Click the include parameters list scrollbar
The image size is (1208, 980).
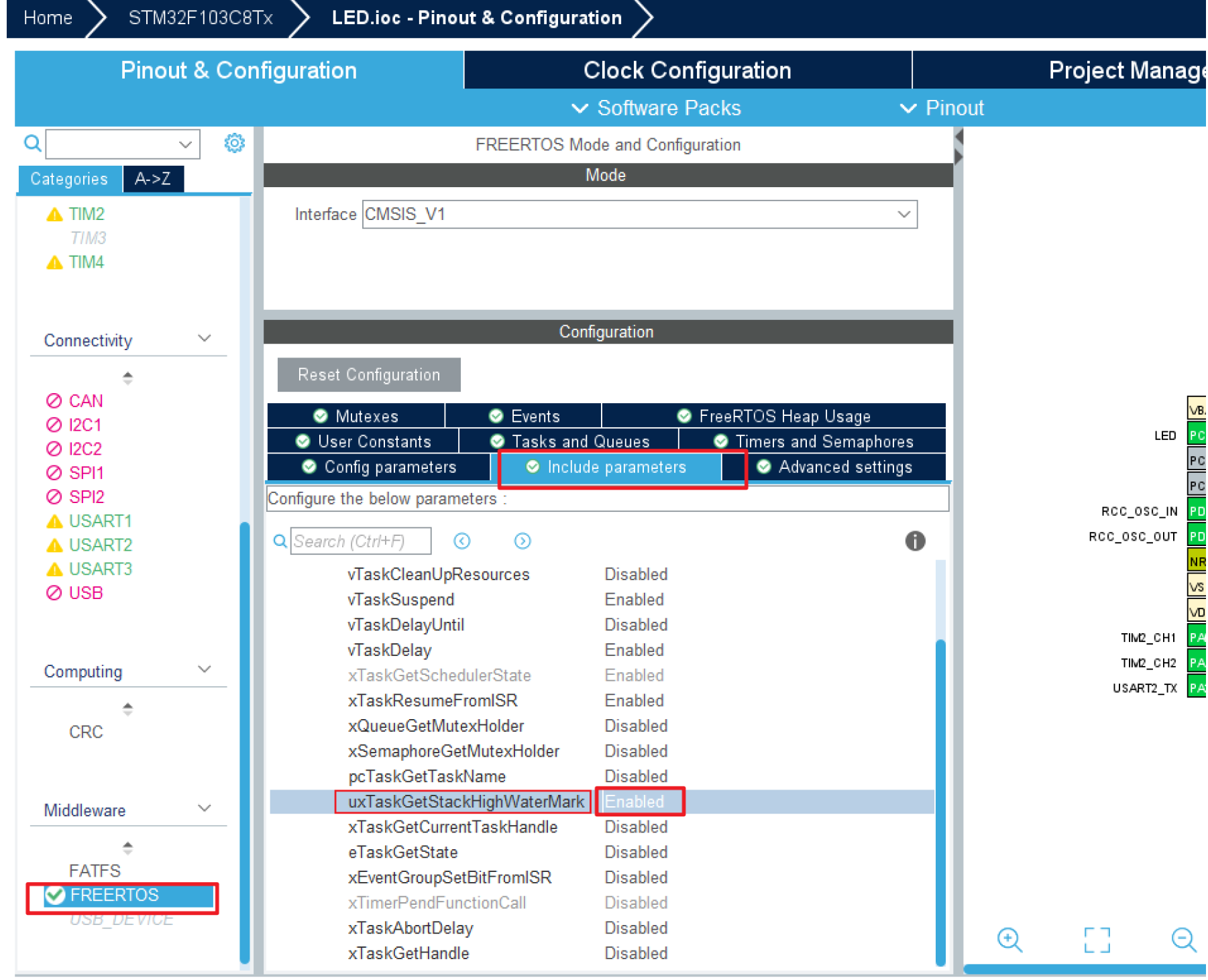(940, 802)
